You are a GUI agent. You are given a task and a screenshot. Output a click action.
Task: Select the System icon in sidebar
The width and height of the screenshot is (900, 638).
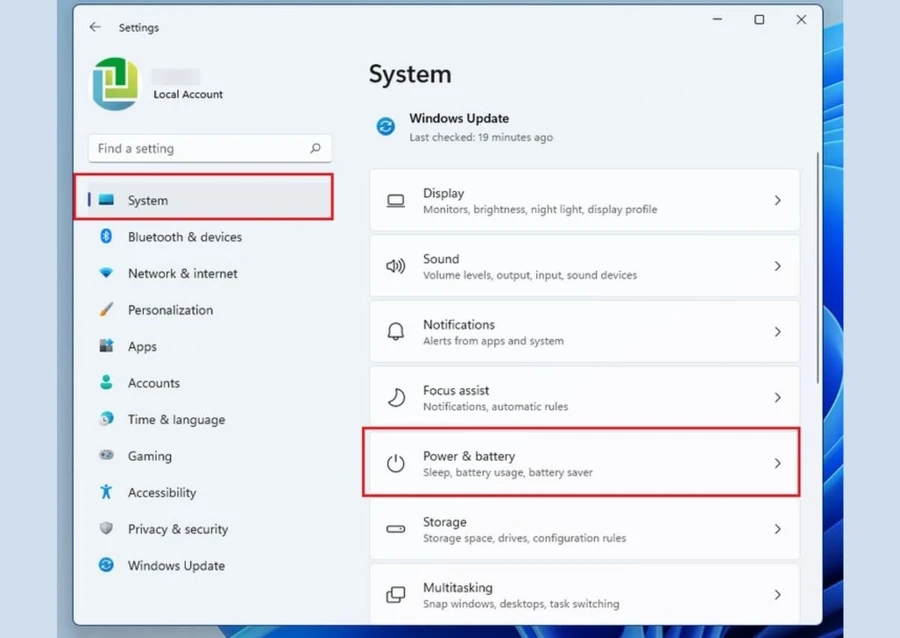click(x=106, y=200)
